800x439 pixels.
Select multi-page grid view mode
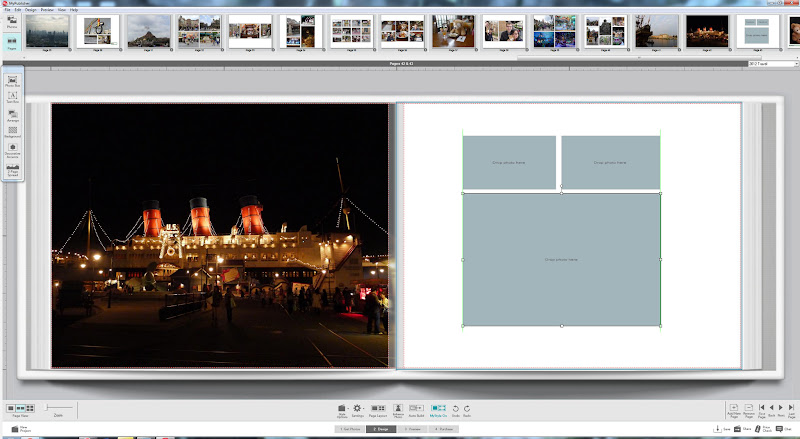pyautogui.click(x=30, y=408)
